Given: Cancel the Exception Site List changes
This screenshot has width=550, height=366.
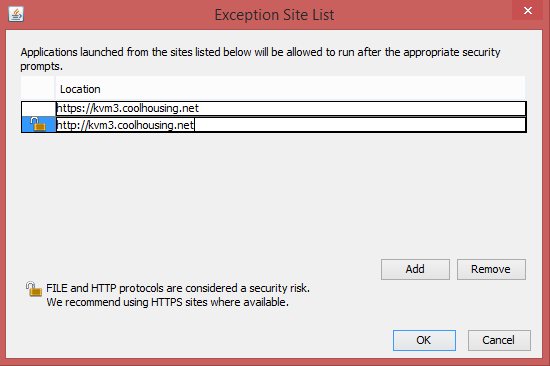Looking at the screenshot, I should (x=499, y=340).
